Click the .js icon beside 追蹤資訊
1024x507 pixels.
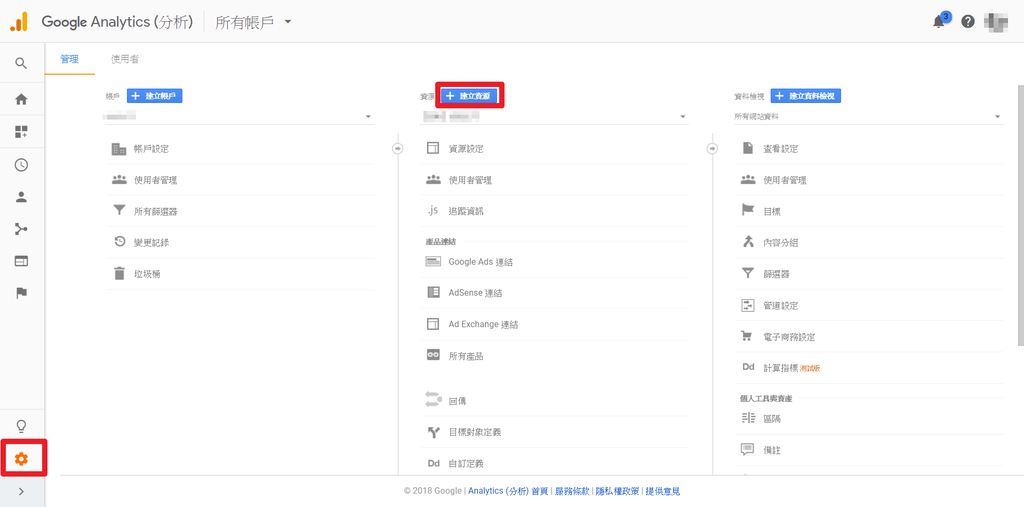[432, 210]
